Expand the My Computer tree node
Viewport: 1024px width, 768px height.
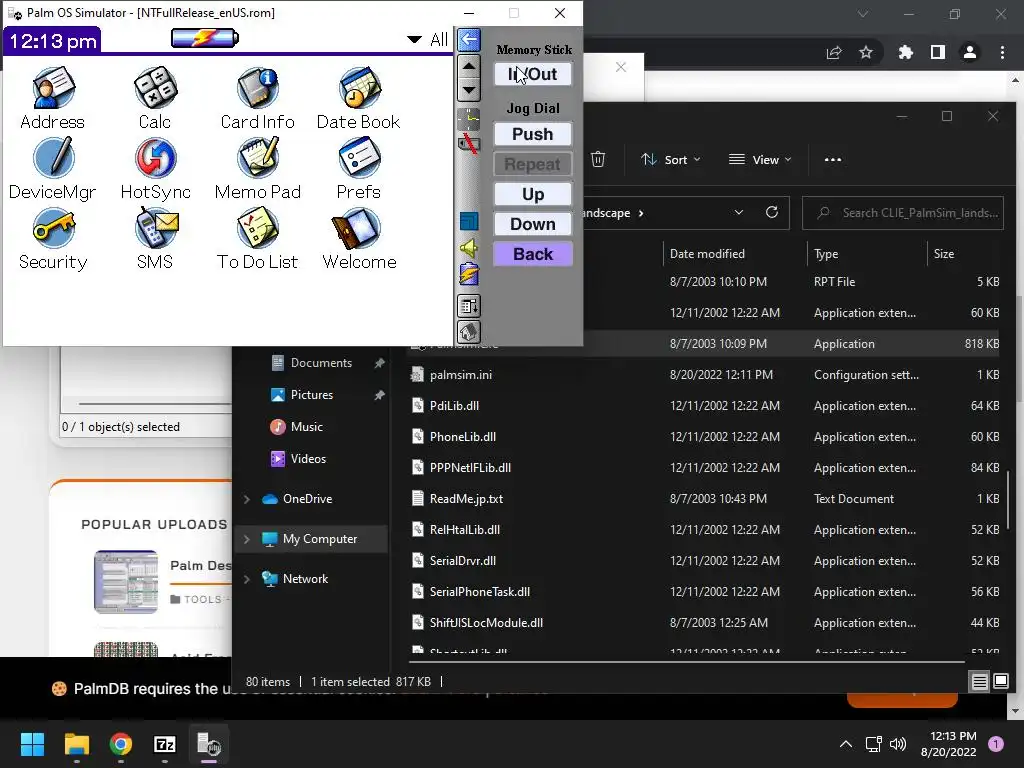[x=247, y=539]
